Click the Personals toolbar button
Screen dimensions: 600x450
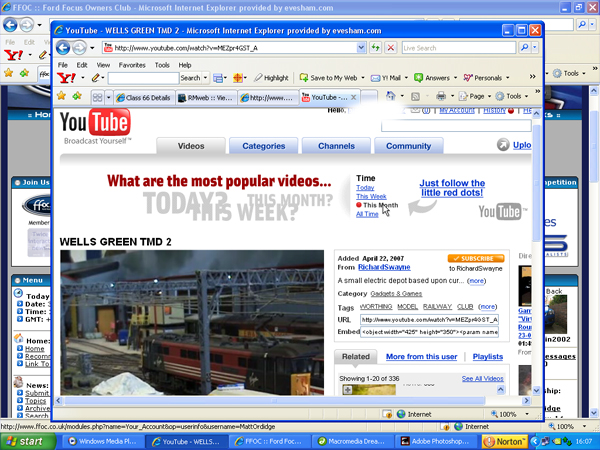click(x=483, y=78)
